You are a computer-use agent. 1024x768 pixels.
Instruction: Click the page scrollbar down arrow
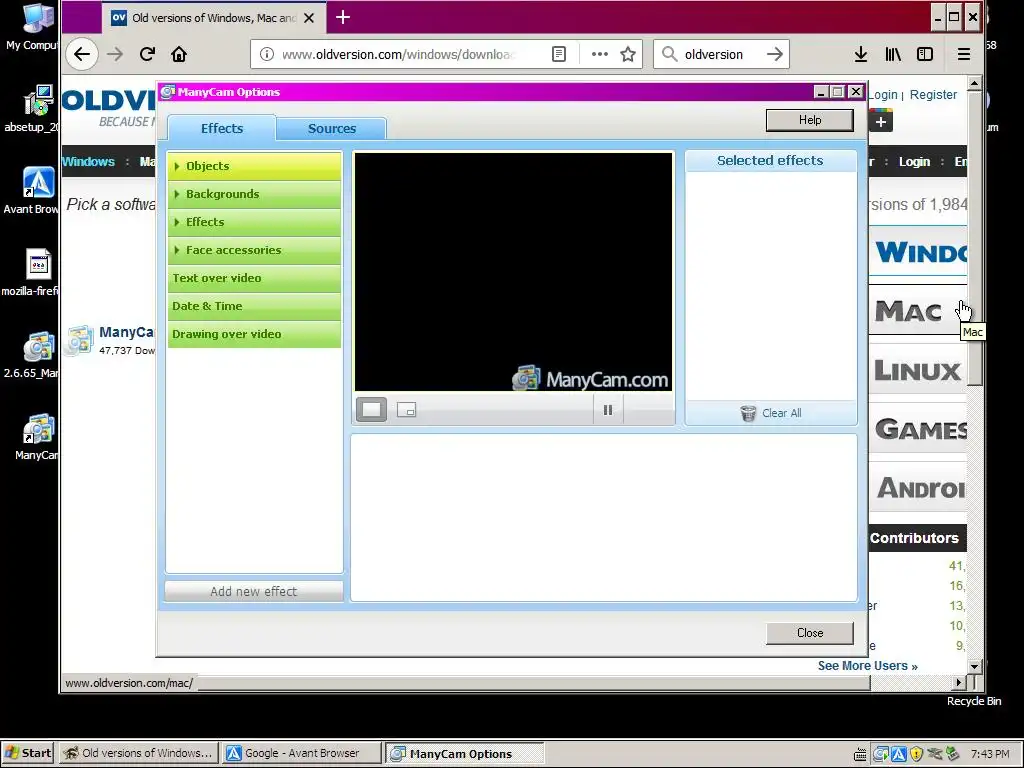click(x=974, y=667)
